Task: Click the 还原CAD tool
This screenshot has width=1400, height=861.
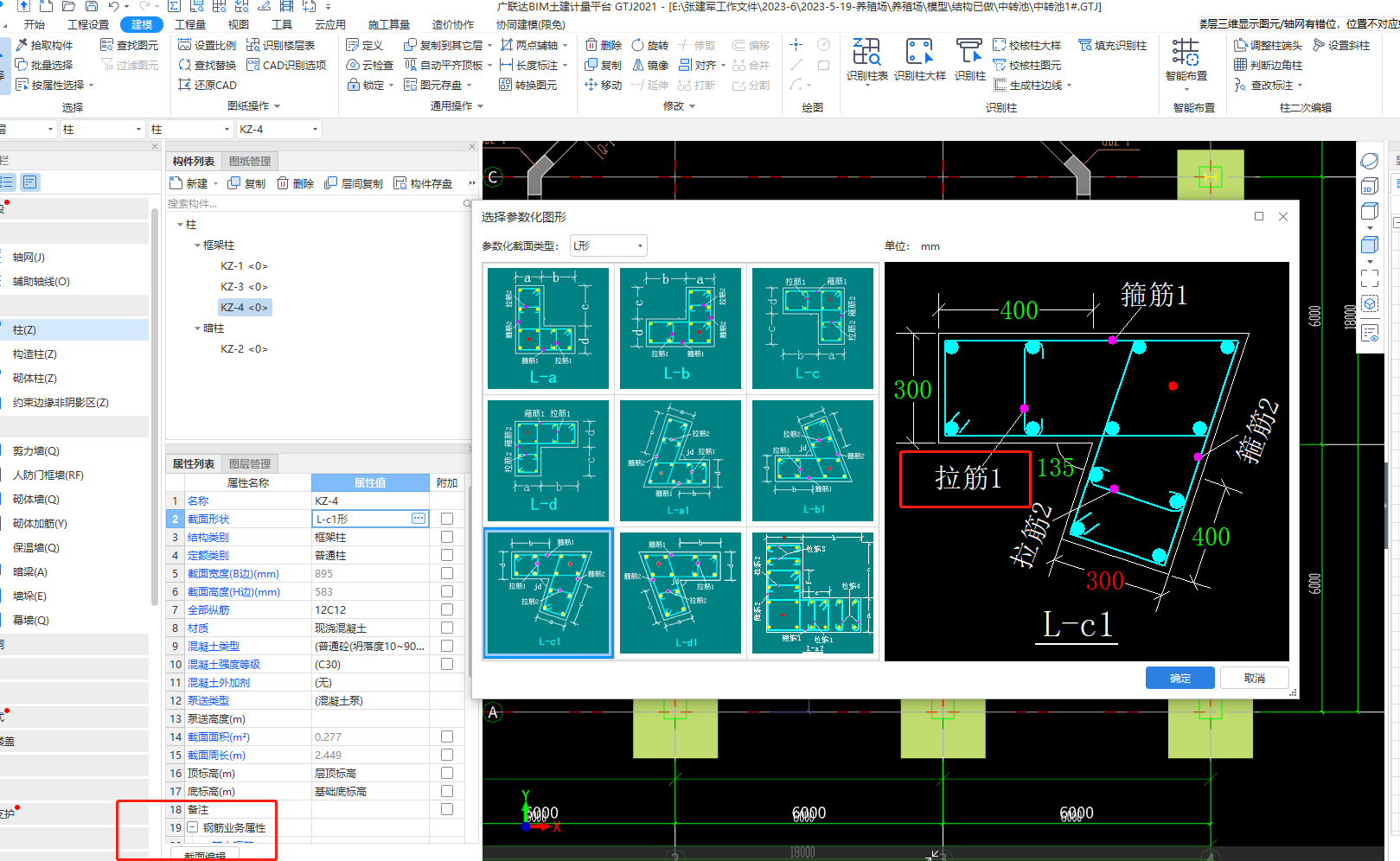Action: (x=208, y=85)
